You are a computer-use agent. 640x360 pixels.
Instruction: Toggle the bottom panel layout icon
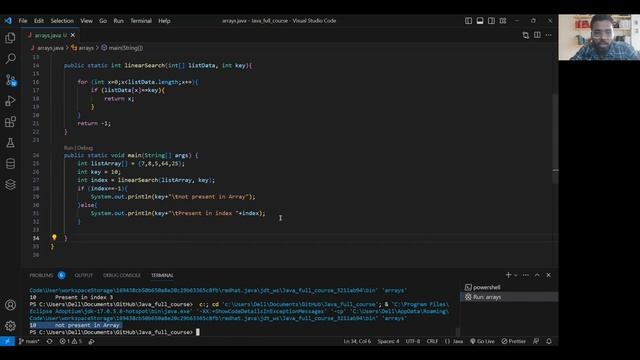[480, 20]
